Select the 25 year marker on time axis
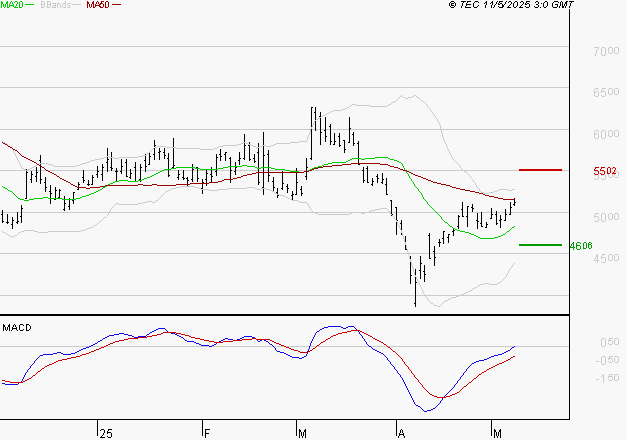This screenshot has width=627, height=440. [106, 432]
